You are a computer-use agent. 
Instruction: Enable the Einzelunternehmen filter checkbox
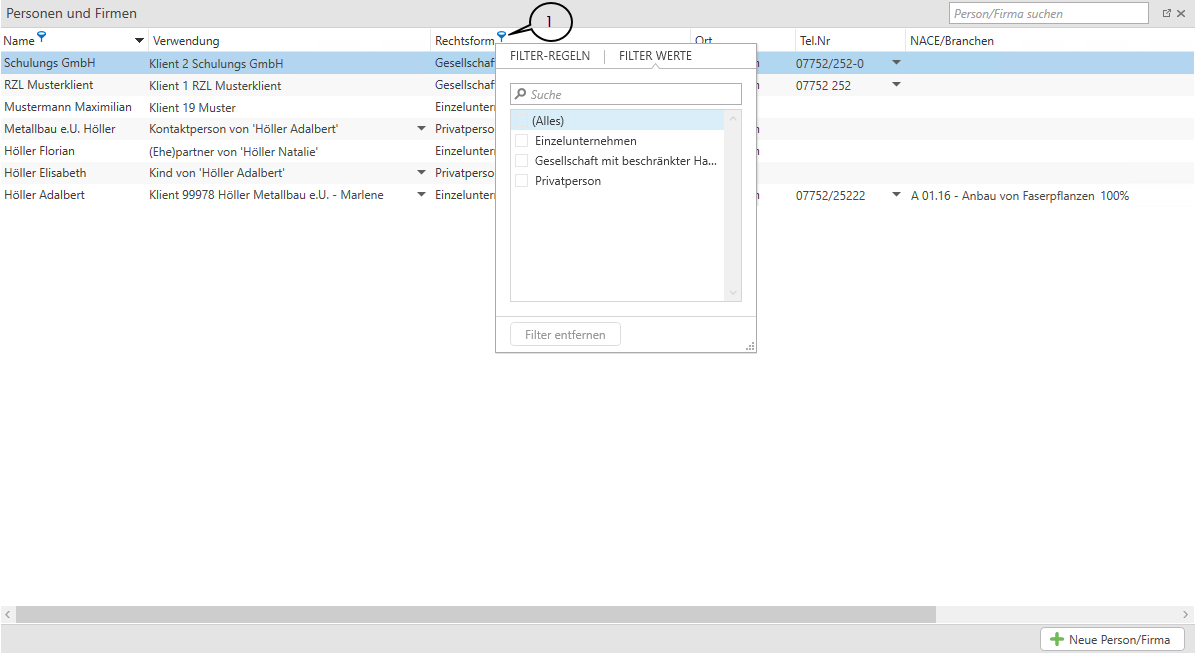click(x=521, y=141)
